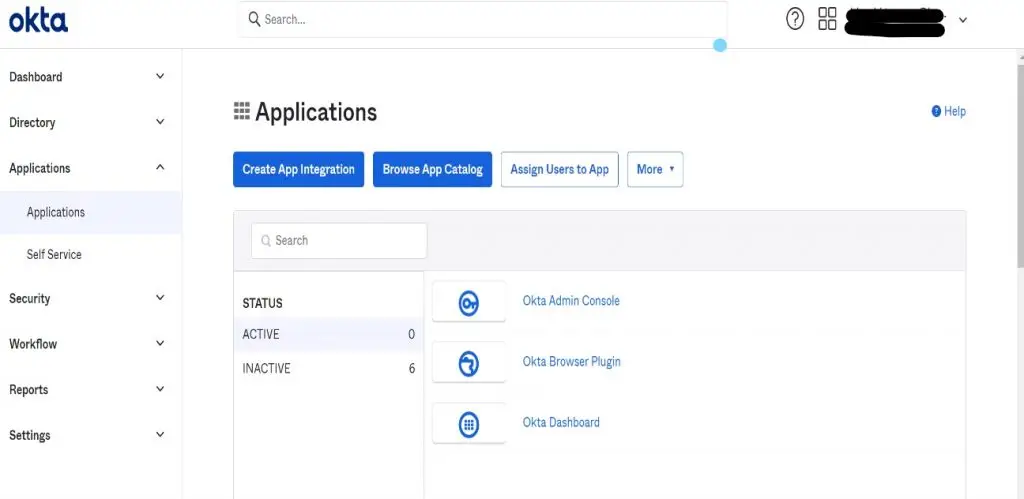
Task: Filter by INACTIVE status
Action: (x=328, y=368)
